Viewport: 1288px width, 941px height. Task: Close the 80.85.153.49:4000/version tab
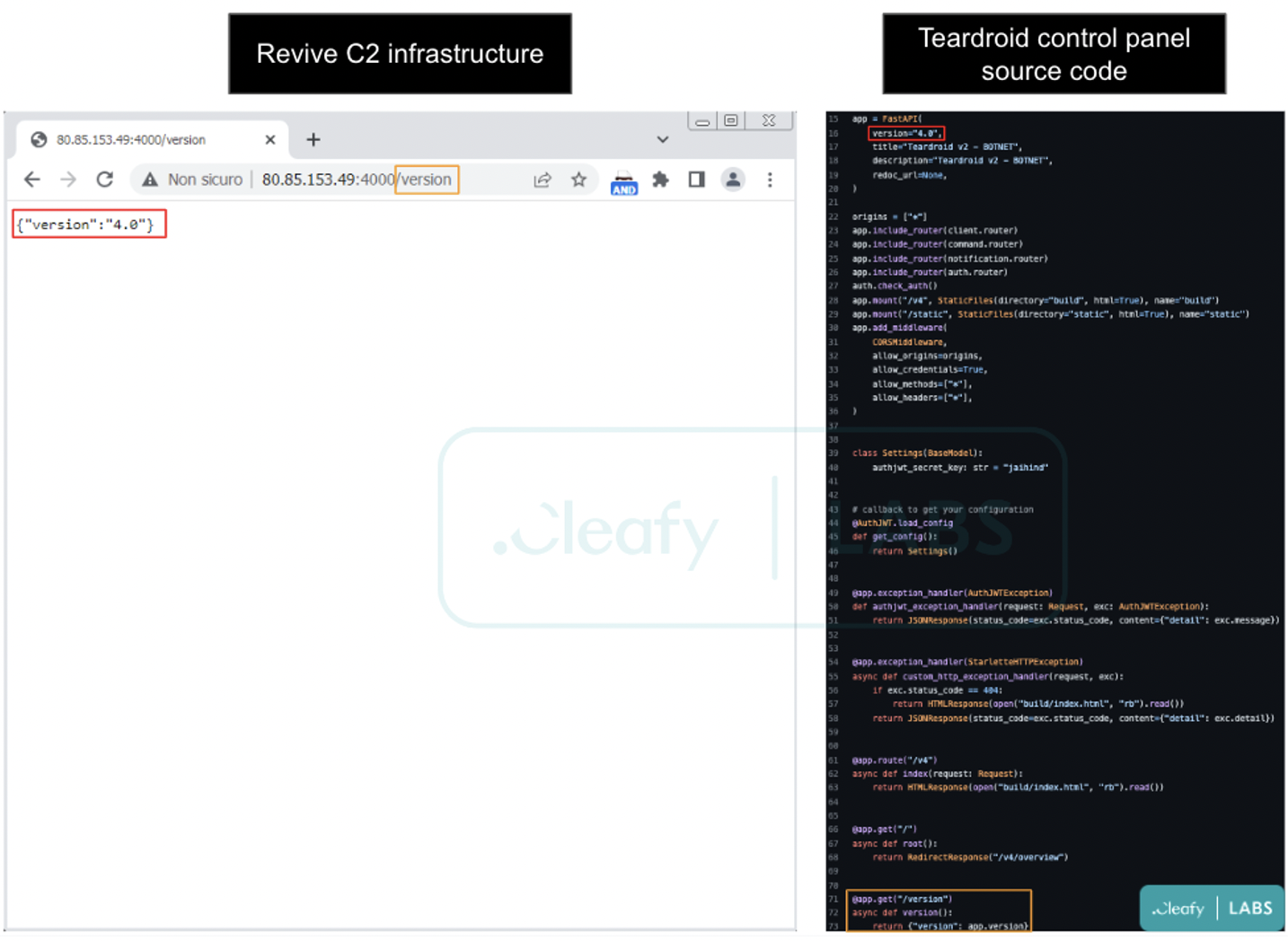[x=270, y=140]
